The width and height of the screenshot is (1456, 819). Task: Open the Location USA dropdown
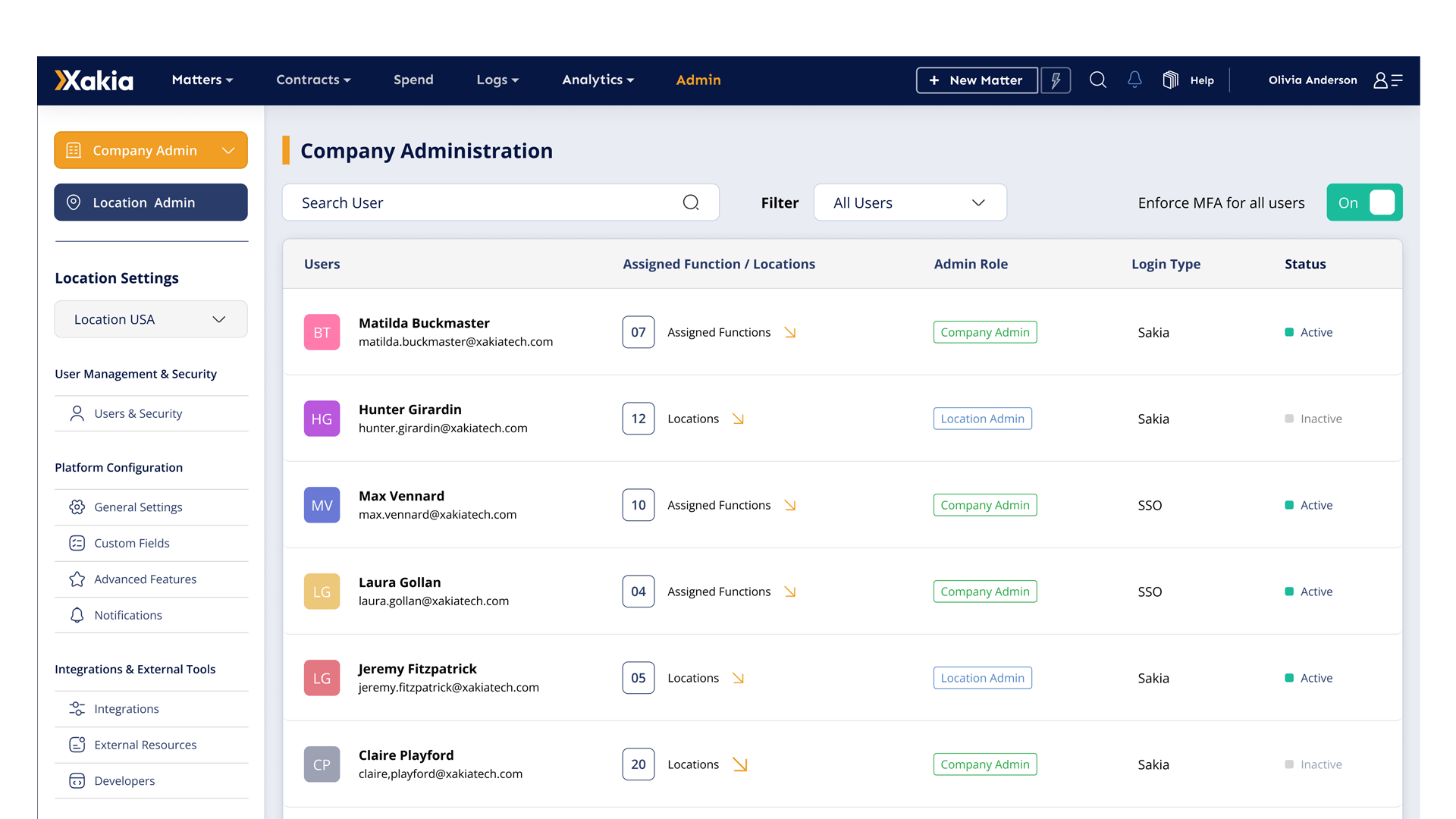(151, 319)
